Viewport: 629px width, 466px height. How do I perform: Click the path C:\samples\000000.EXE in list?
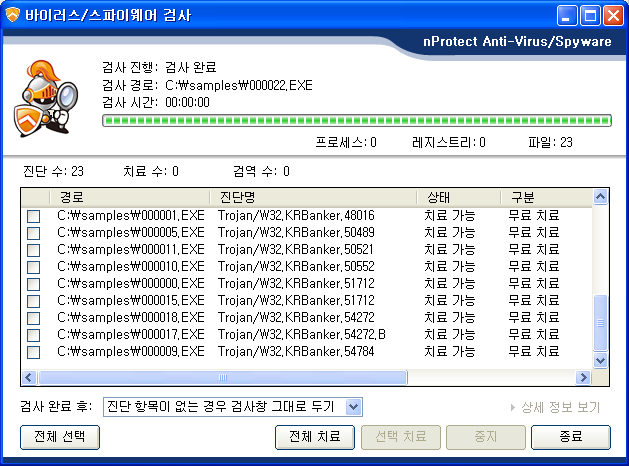click(131, 284)
